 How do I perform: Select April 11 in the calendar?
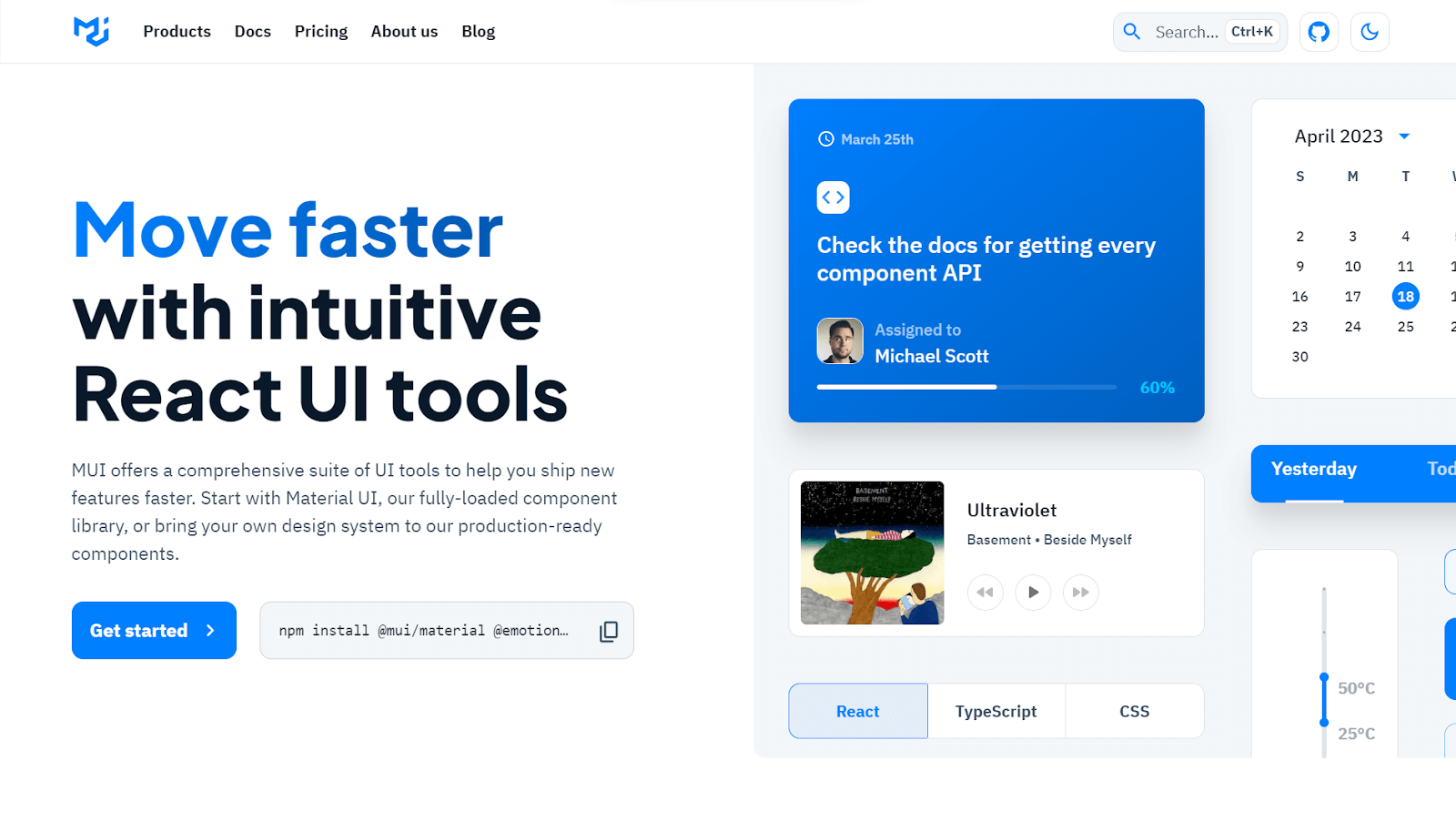(x=1406, y=267)
